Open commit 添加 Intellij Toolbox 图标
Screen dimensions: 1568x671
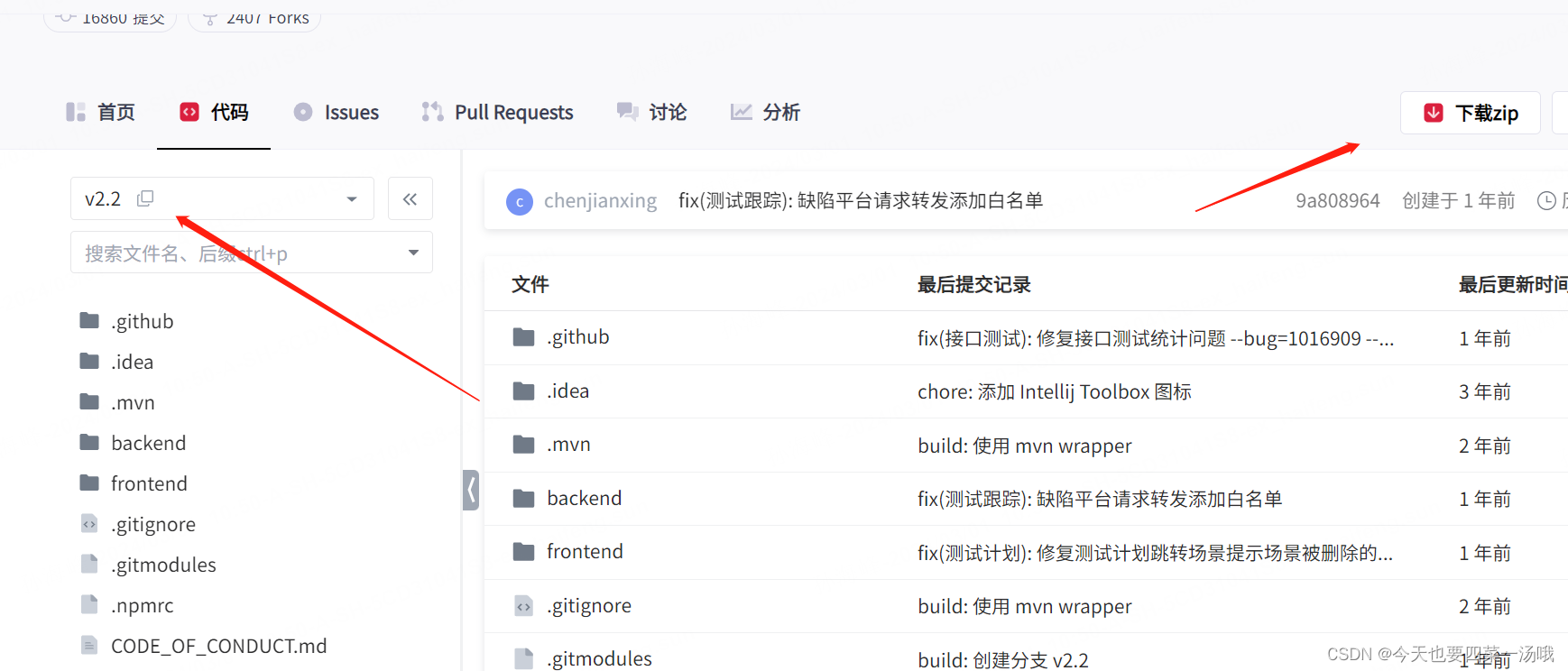click(1055, 391)
